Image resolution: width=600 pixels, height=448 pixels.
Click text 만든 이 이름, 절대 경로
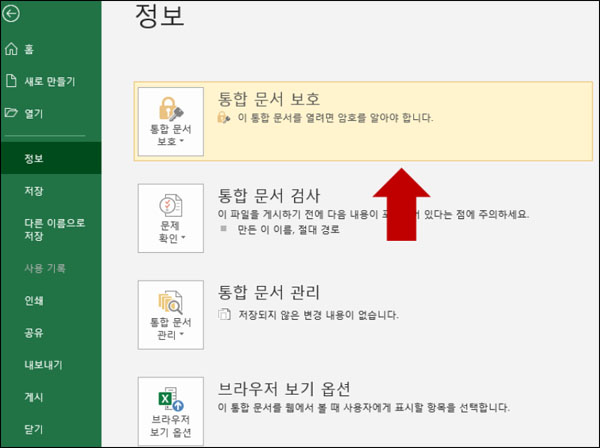click(289, 230)
